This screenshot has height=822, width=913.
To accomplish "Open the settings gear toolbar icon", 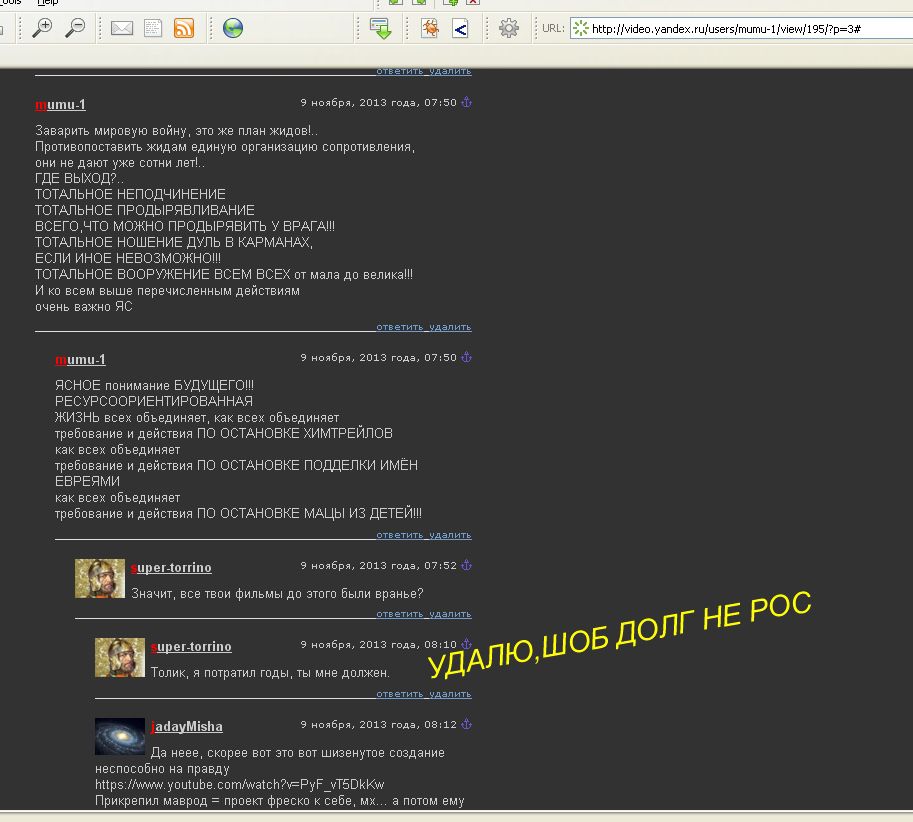I will coord(508,28).
